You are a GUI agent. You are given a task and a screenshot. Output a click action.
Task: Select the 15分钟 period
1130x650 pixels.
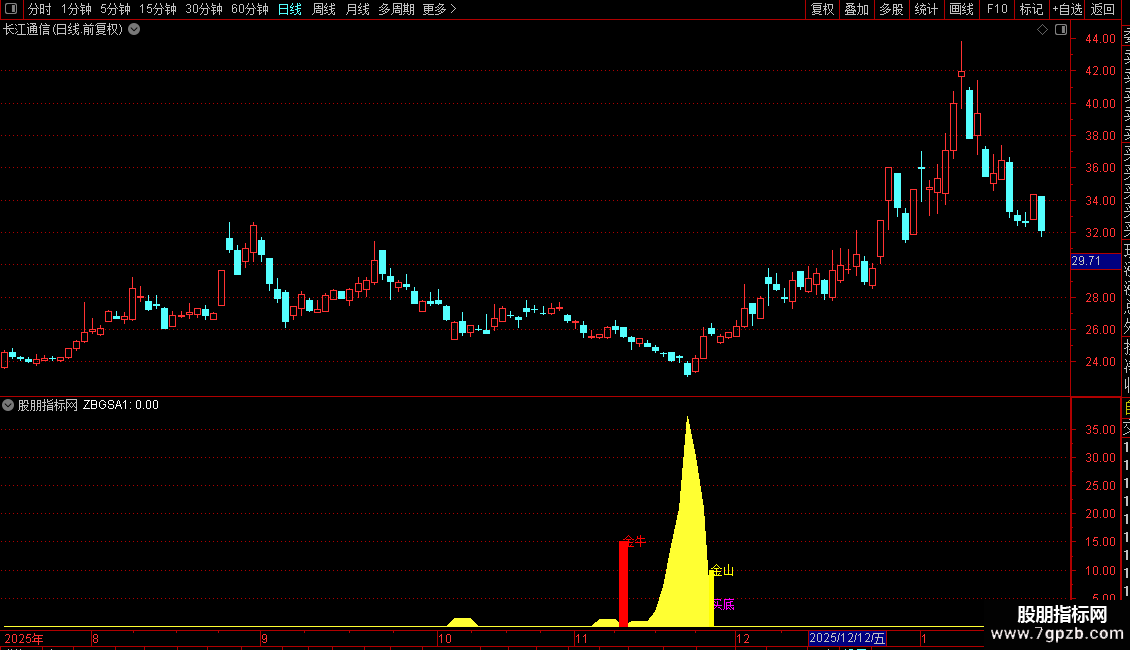tap(158, 9)
